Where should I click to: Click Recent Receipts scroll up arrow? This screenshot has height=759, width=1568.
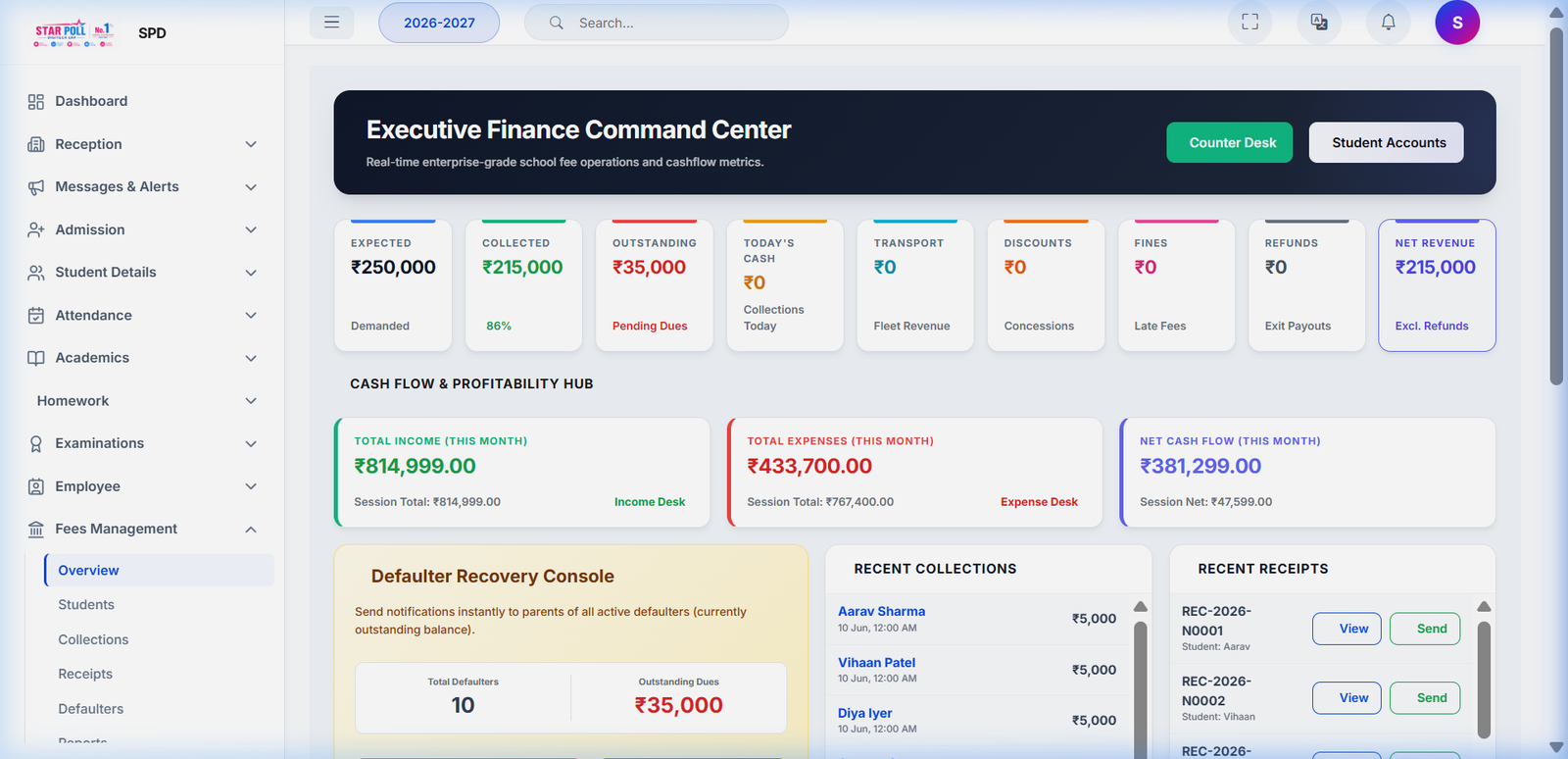1484,606
